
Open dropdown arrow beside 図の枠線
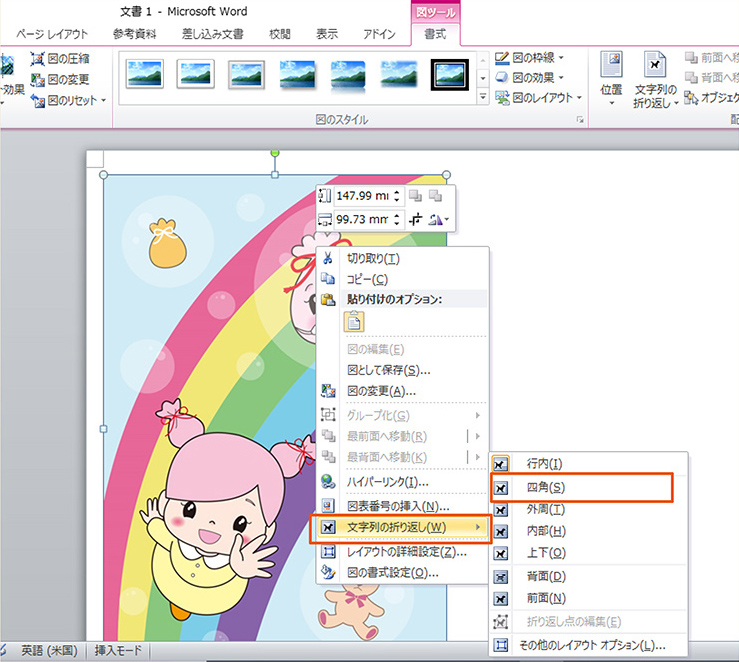[x=561, y=58]
